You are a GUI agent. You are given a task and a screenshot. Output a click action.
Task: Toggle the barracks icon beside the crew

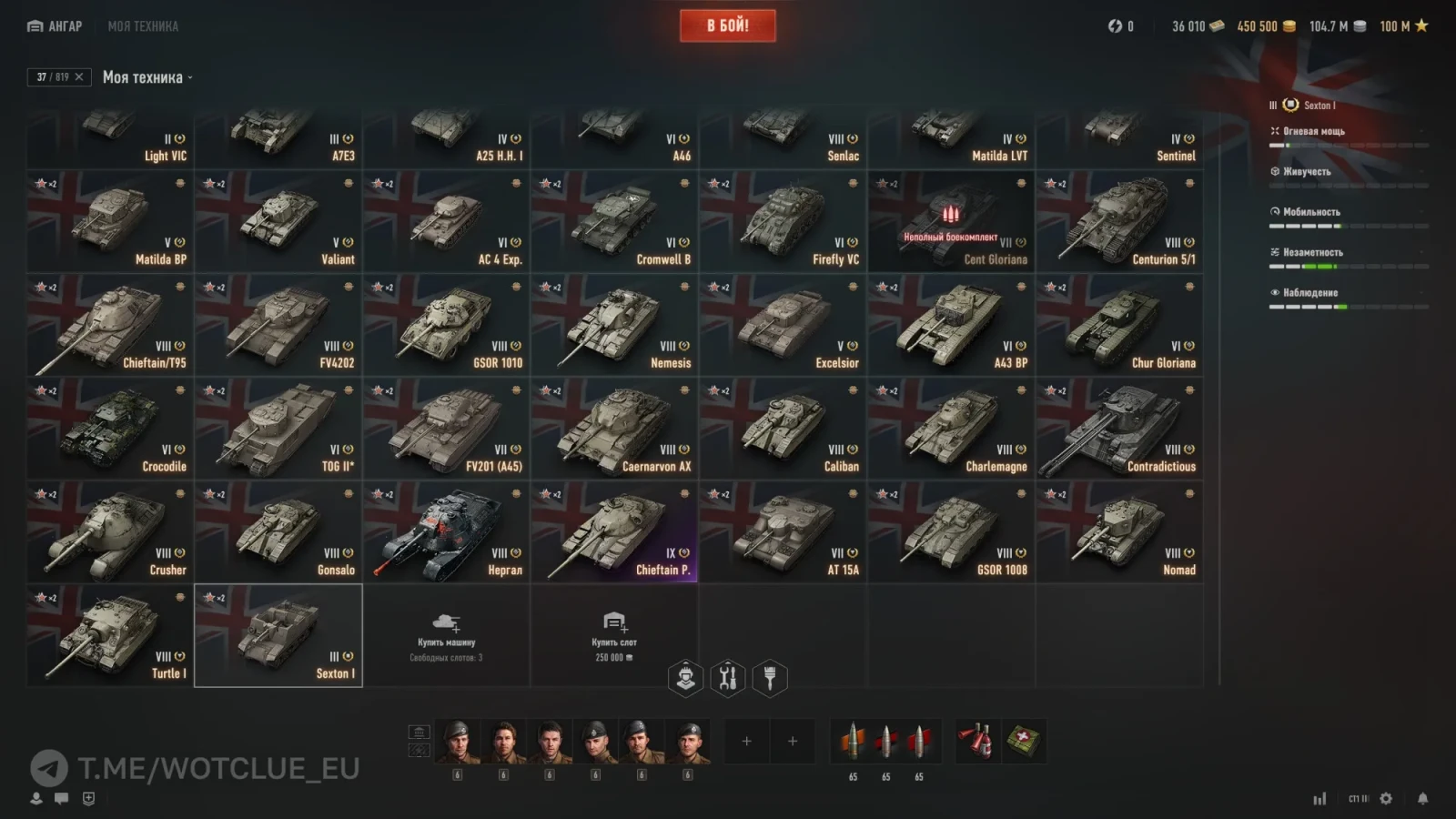419,732
